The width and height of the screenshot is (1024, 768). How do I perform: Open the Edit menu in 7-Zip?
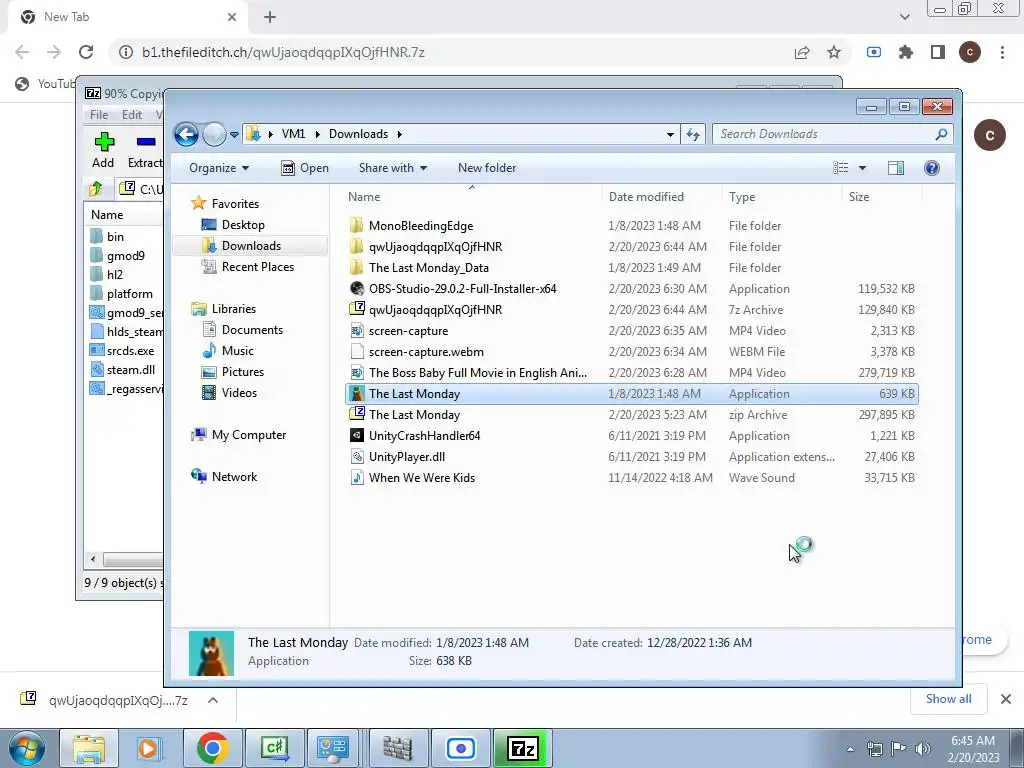tap(131, 114)
